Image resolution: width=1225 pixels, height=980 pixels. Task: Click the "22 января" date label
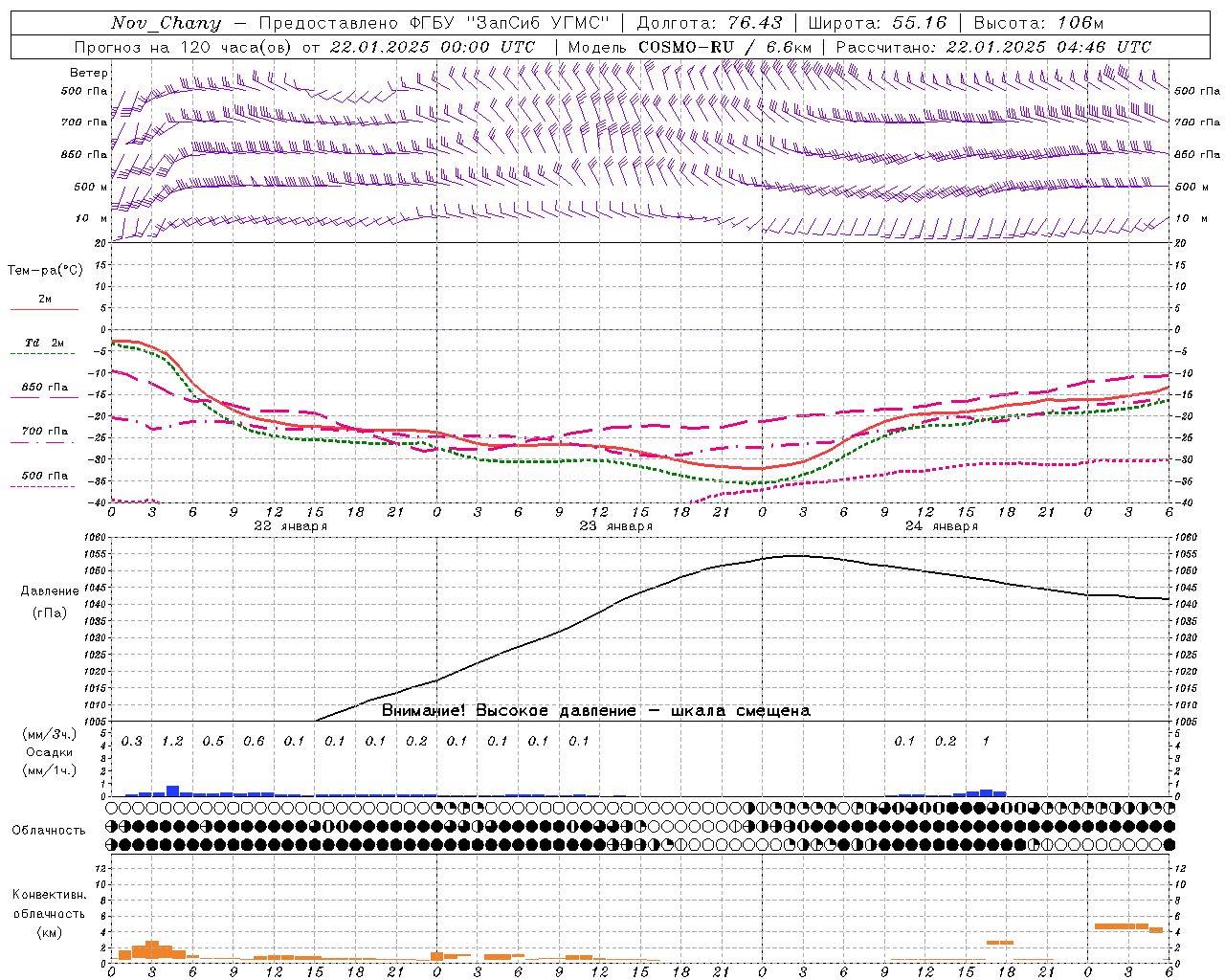(x=291, y=526)
